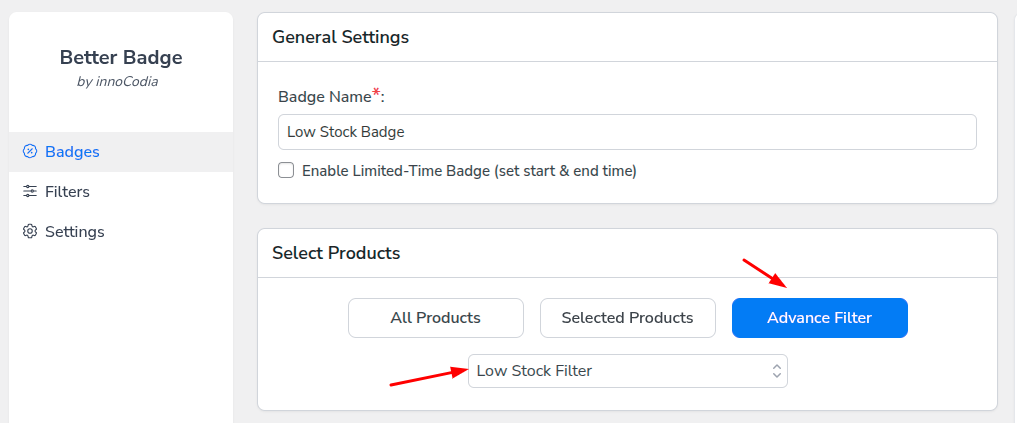Enable the Limited-Time Badge checkbox
Image resolution: width=1017 pixels, height=423 pixels.
coord(286,171)
